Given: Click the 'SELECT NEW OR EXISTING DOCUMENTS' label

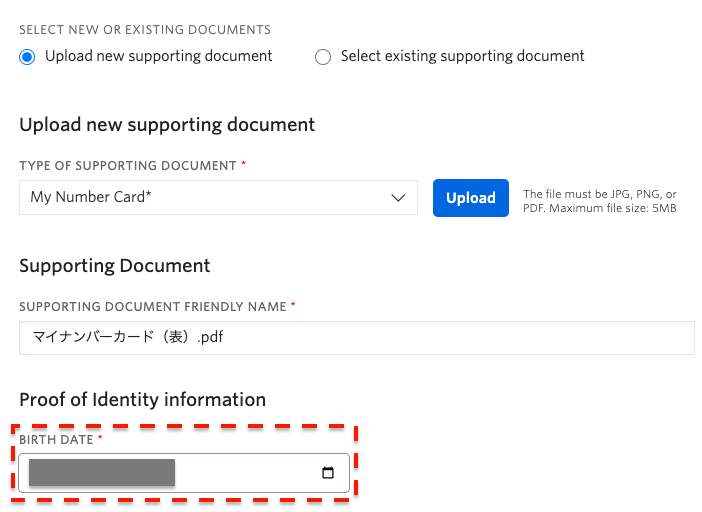Looking at the screenshot, I should click(x=145, y=30).
